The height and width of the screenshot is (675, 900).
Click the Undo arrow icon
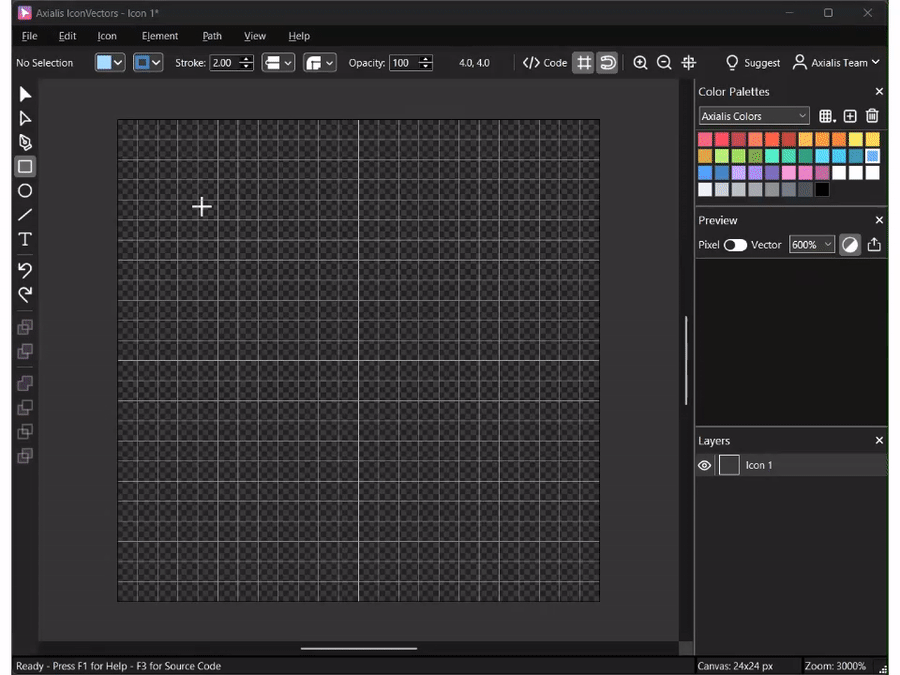click(25, 270)
